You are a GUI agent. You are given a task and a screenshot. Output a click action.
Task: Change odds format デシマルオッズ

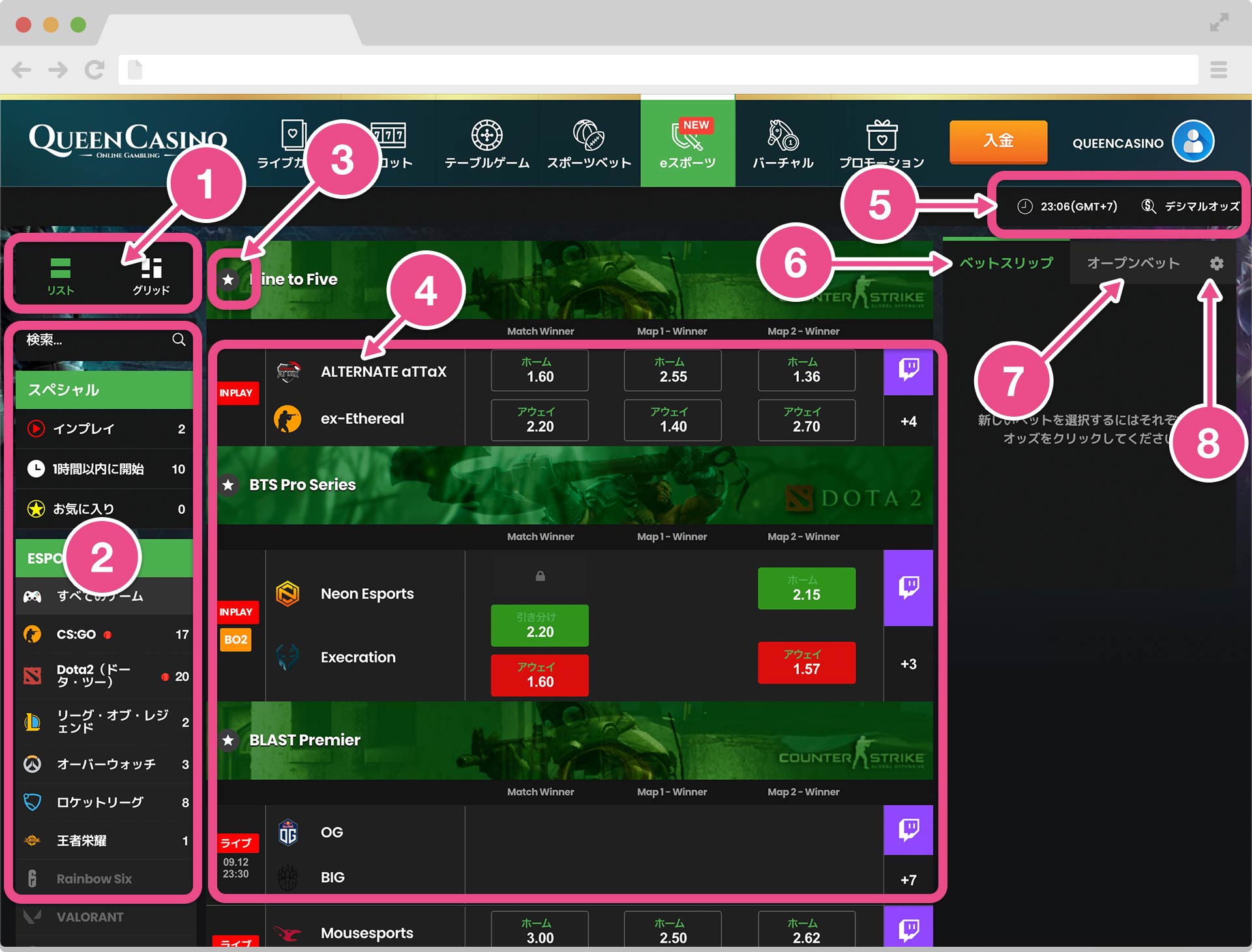click(x=1191, y=207)
